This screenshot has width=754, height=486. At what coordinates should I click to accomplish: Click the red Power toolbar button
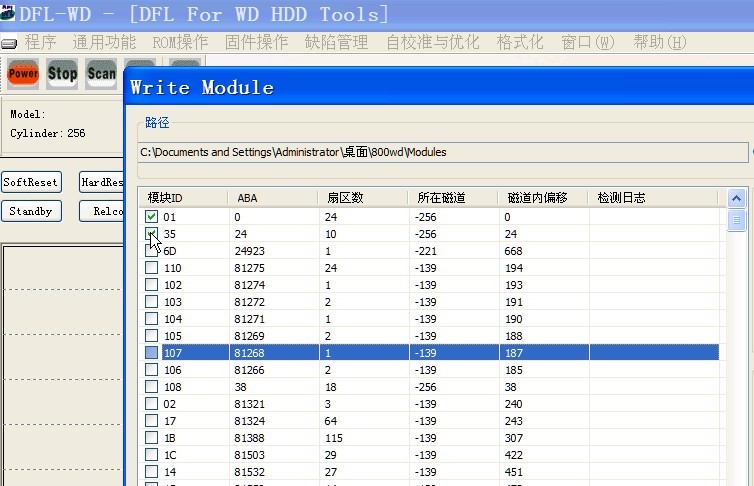[23, 74]
